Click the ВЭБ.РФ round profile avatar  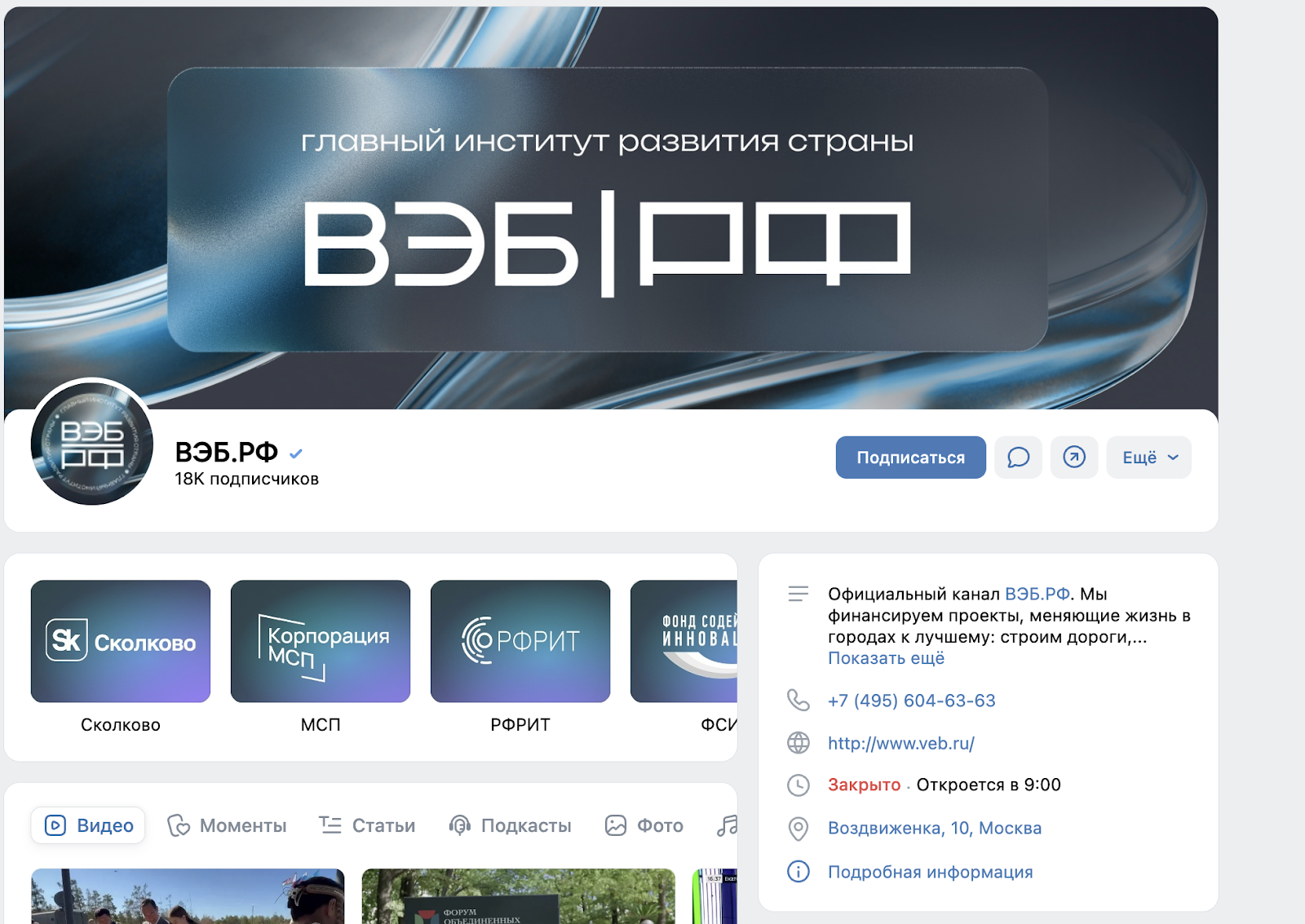[92, 443]
